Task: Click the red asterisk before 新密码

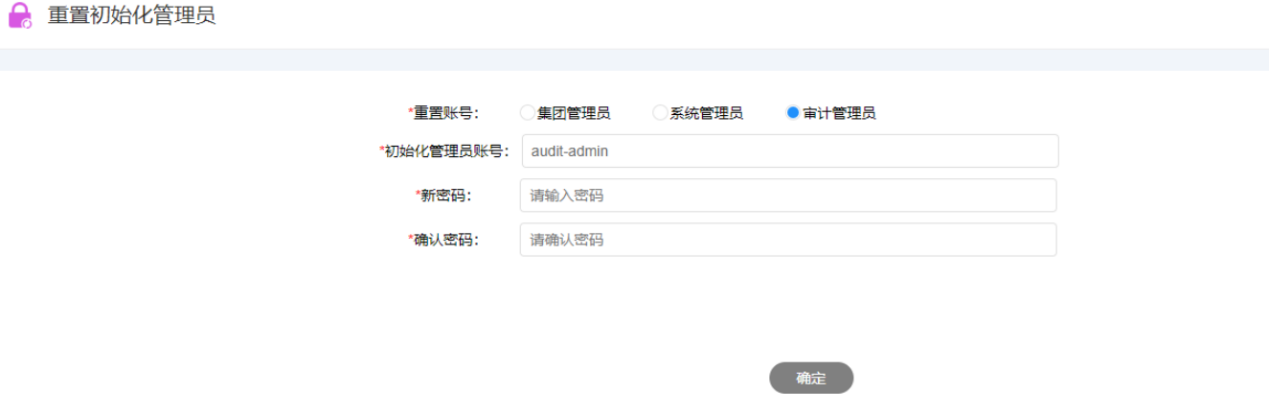Action: tap(417, 195)
